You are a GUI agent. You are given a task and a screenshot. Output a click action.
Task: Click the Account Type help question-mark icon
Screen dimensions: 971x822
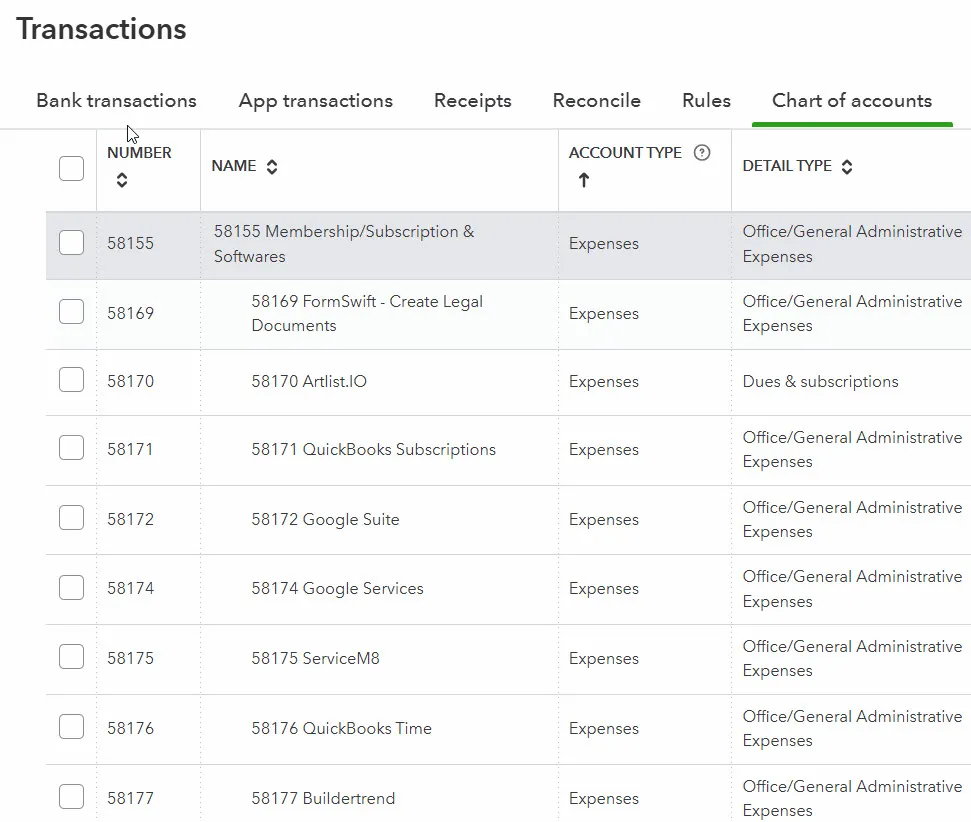[702, 153]
